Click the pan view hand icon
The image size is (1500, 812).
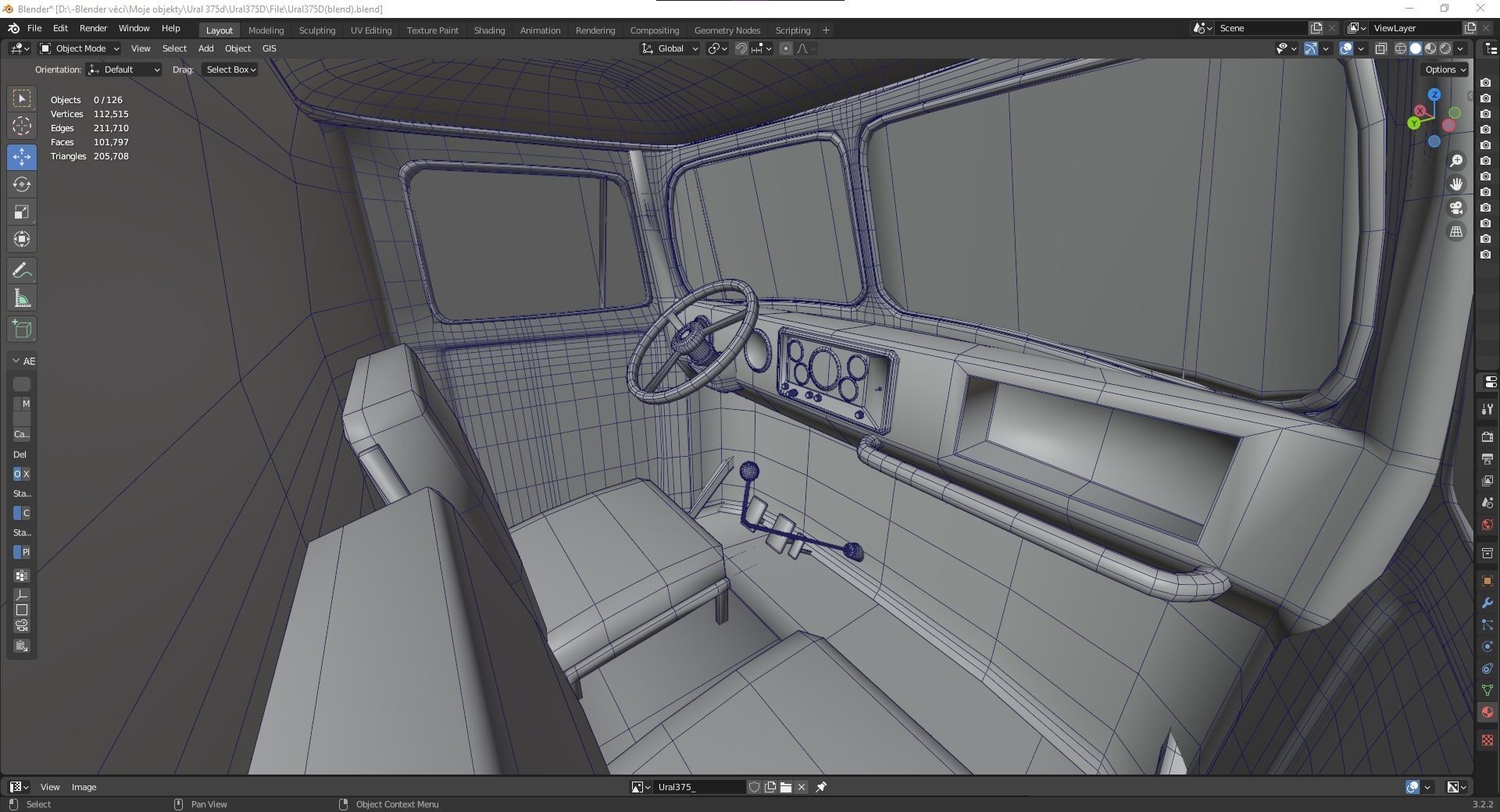click(x=1456, y=184)
